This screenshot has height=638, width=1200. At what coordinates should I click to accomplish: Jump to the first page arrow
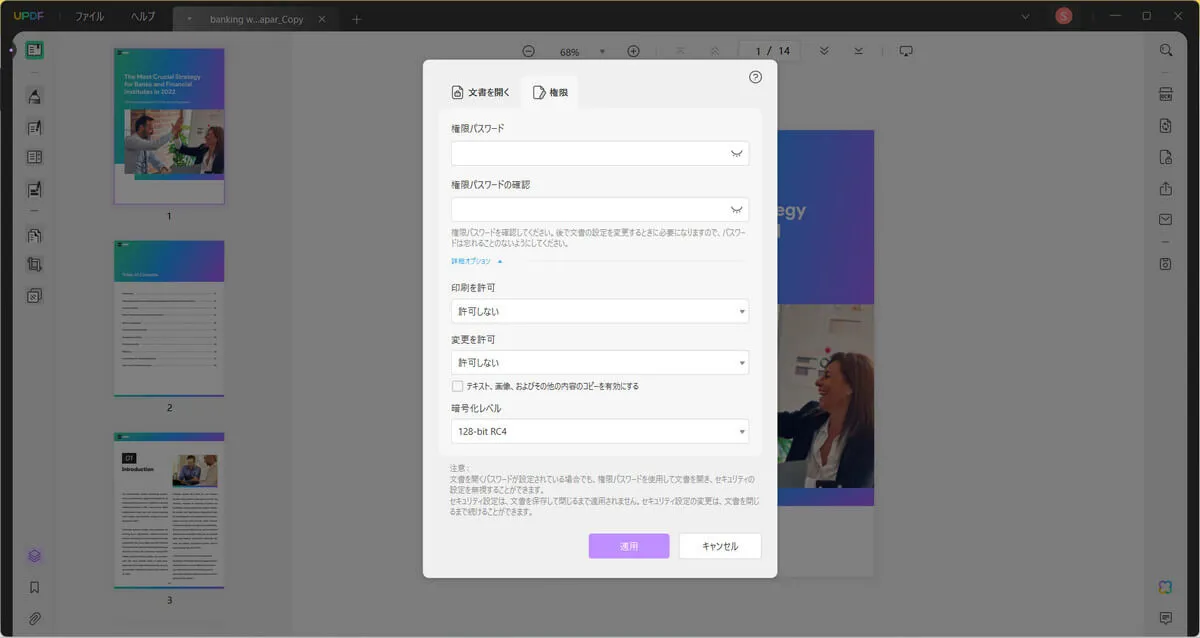pos(680,51)
